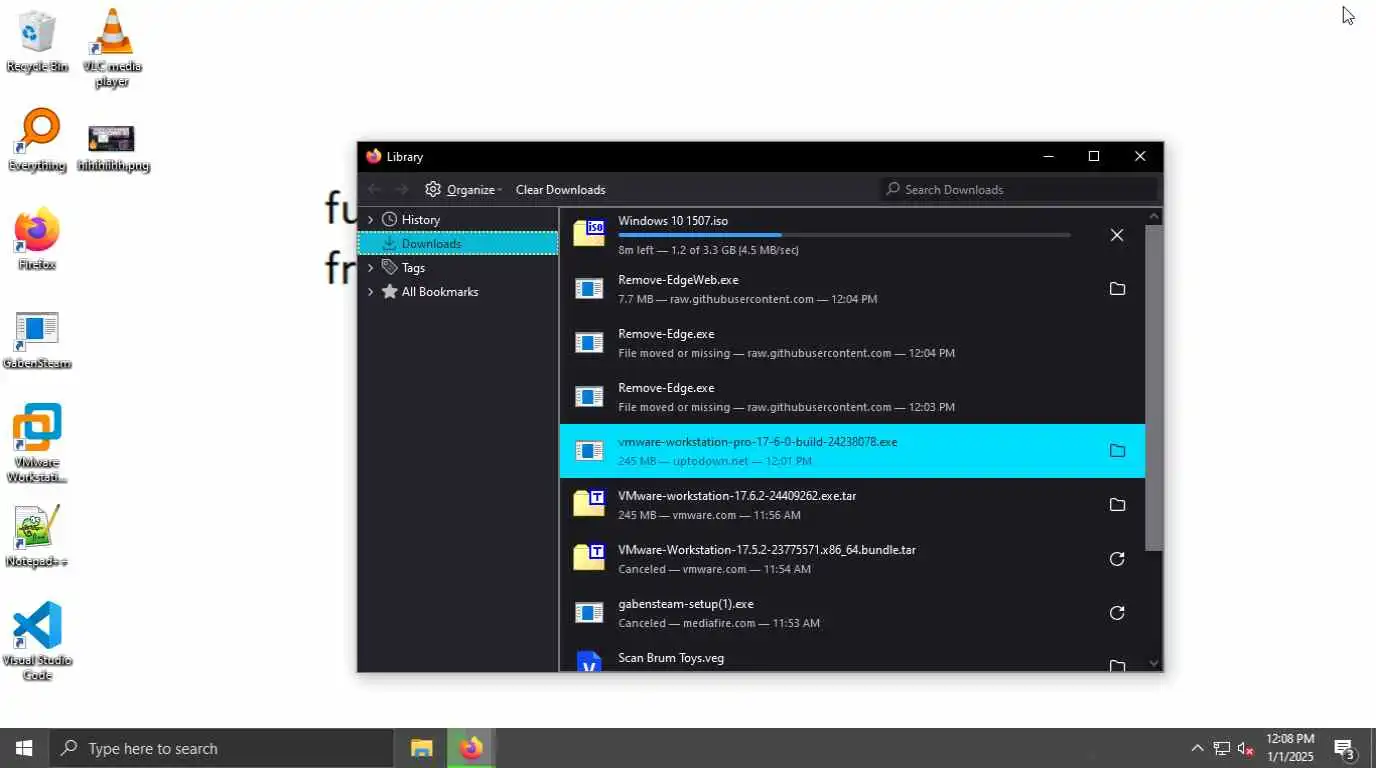Open the Windows Start menu
This screenshot has height=768, width=1376.
coord(24,748)
